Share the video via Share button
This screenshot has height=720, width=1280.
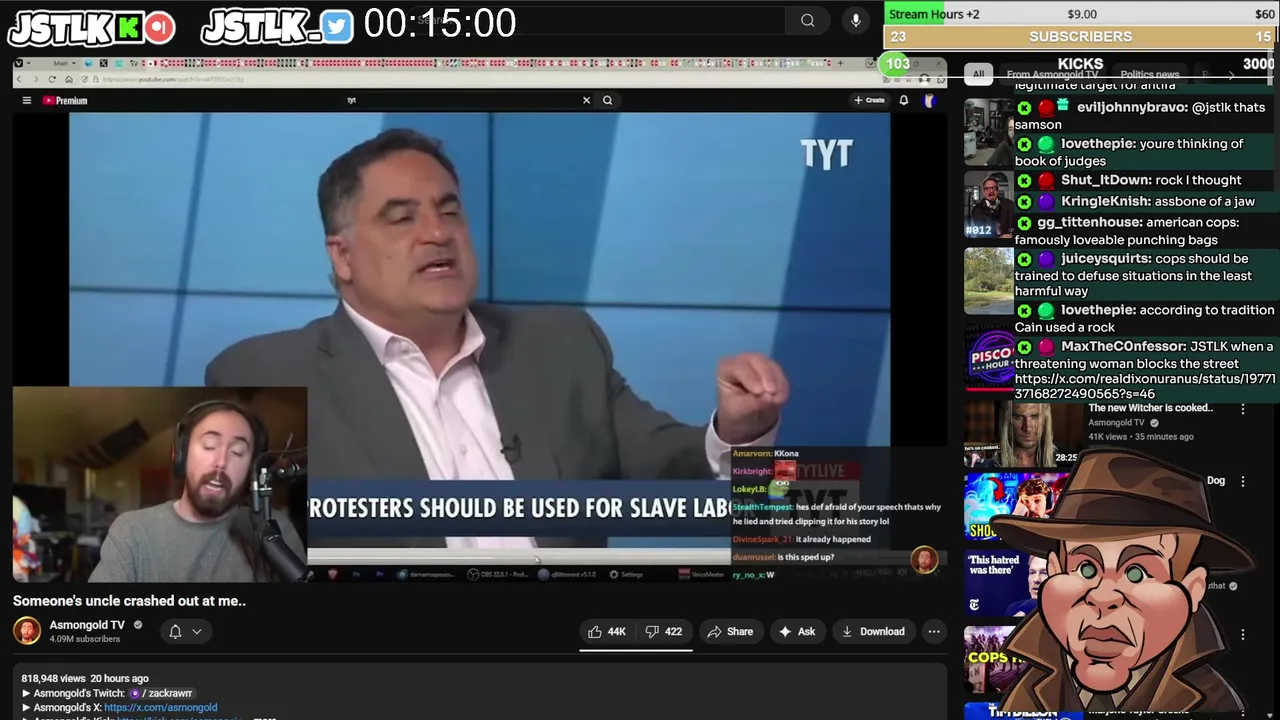click(730, 631)
